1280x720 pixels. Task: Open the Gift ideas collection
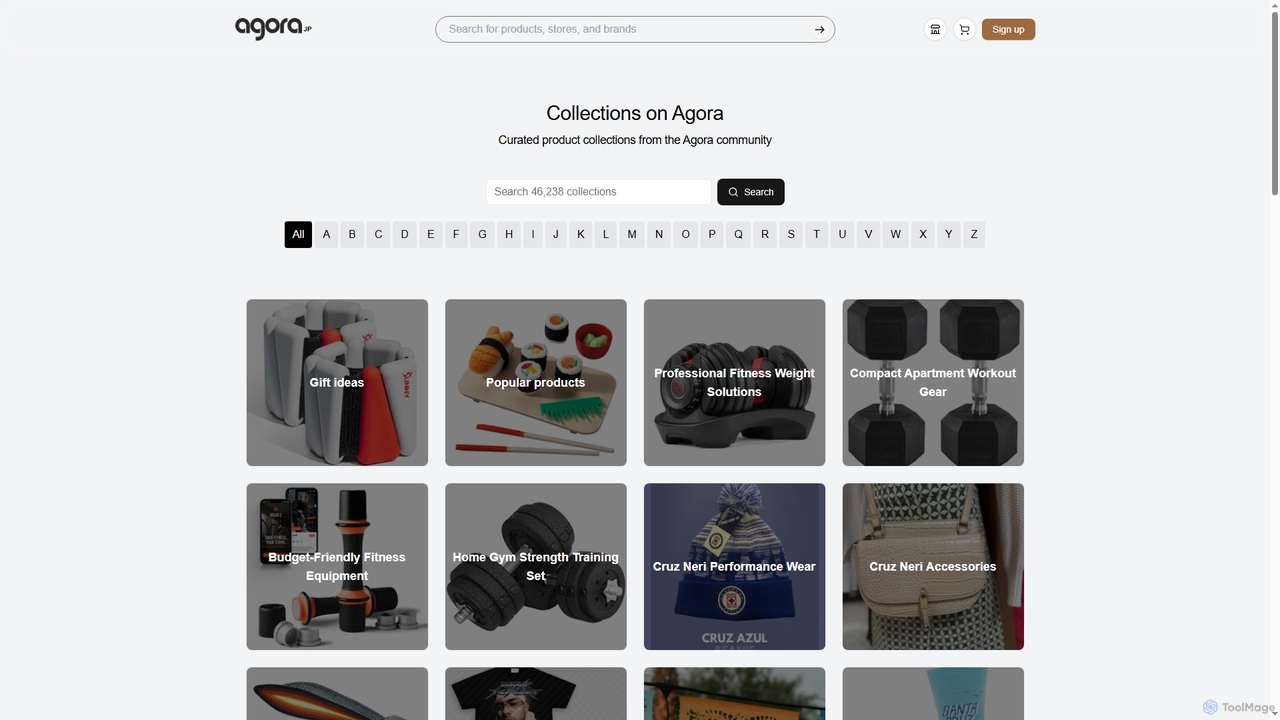(x=337, y=382)
